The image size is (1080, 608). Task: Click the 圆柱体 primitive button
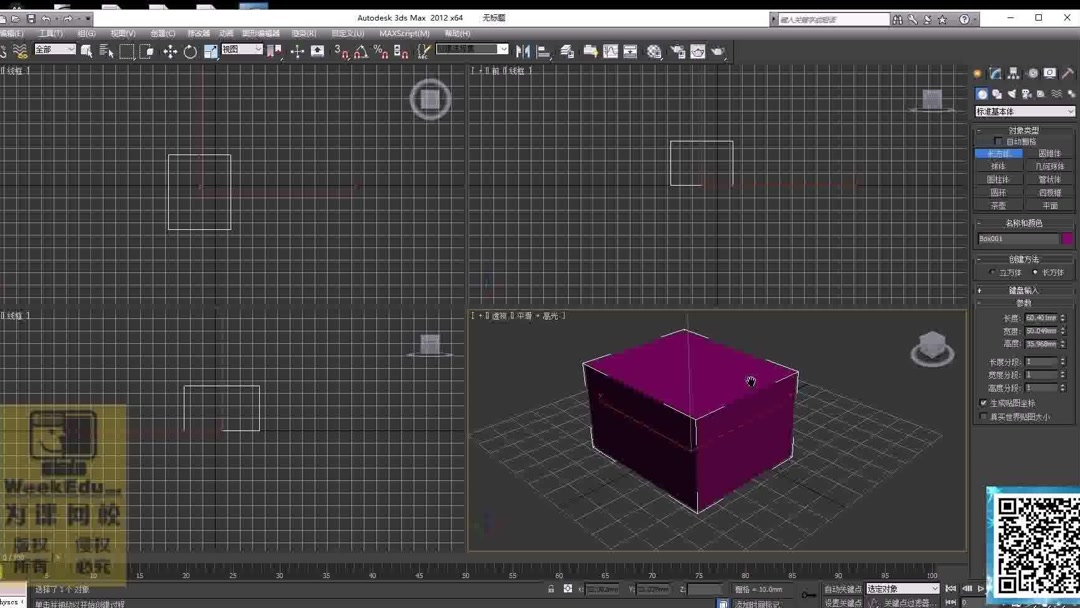pos(998,178)
